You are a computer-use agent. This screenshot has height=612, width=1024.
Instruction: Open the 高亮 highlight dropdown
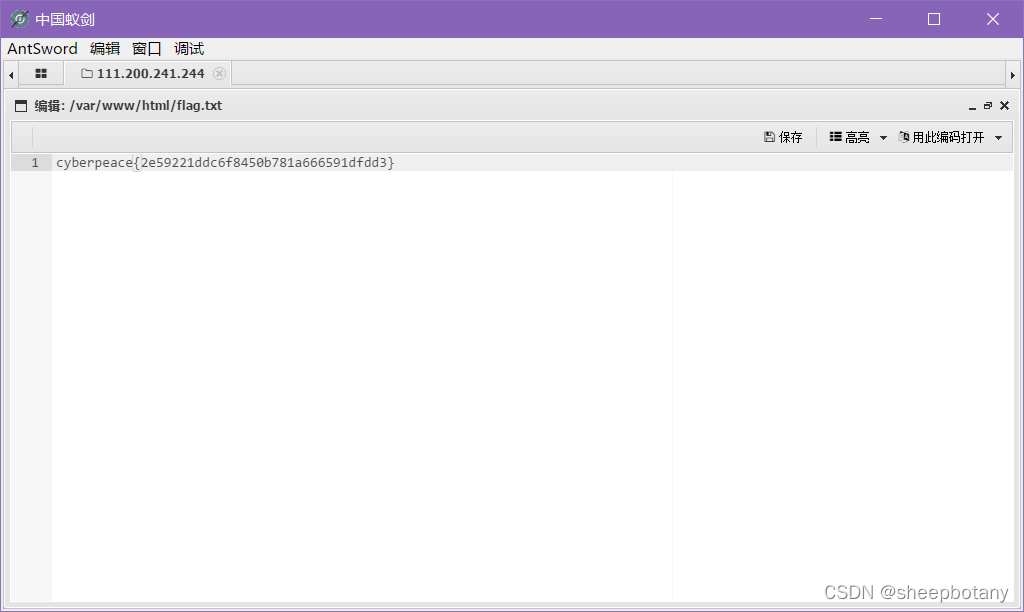pyautogui.click(x=858, y=137)
